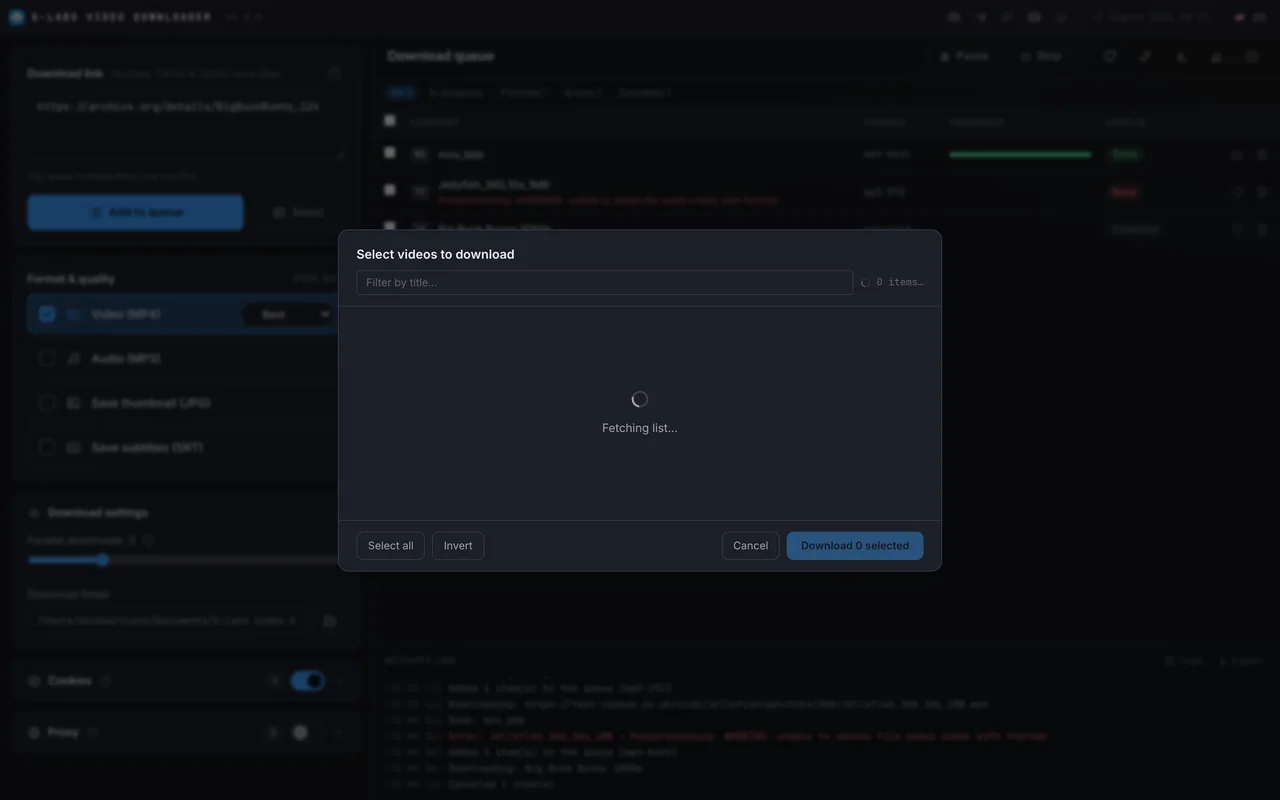Click the Invert selection button
This screenshot has height=800, width=1280.
[458, 545]
